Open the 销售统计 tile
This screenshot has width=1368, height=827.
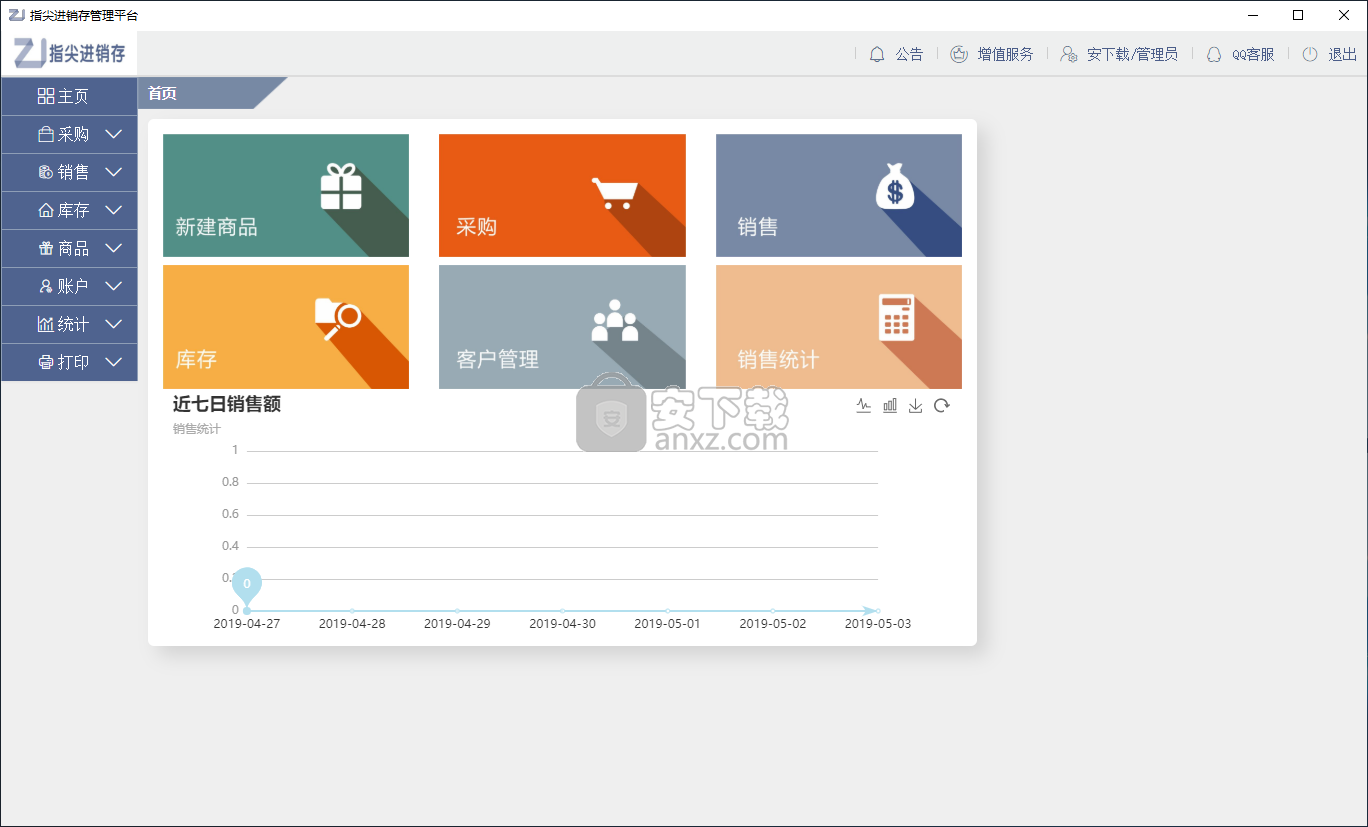tap(839, 327)
